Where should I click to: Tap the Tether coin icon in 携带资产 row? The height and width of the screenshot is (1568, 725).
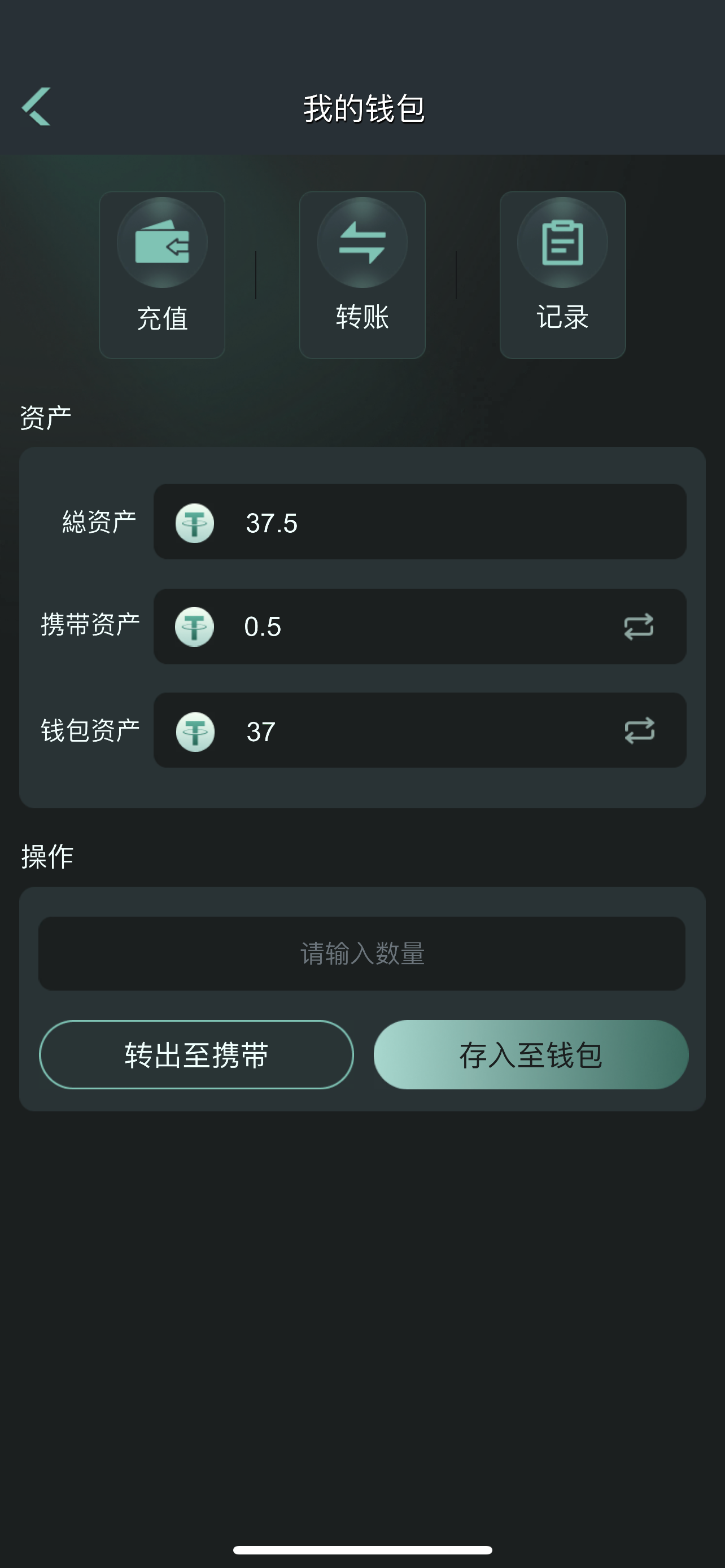click(x=195, y=627)
